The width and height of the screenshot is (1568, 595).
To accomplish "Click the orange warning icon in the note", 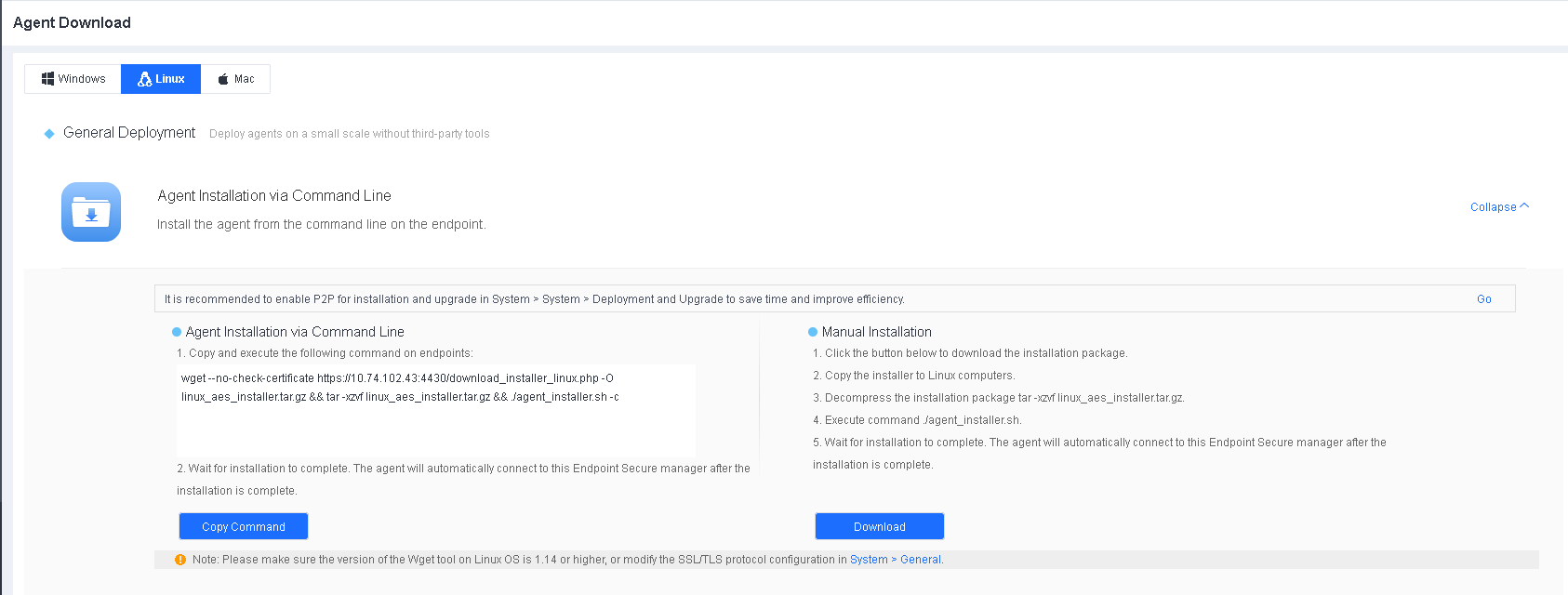I will pyautogui.click(x=180, y=560).
